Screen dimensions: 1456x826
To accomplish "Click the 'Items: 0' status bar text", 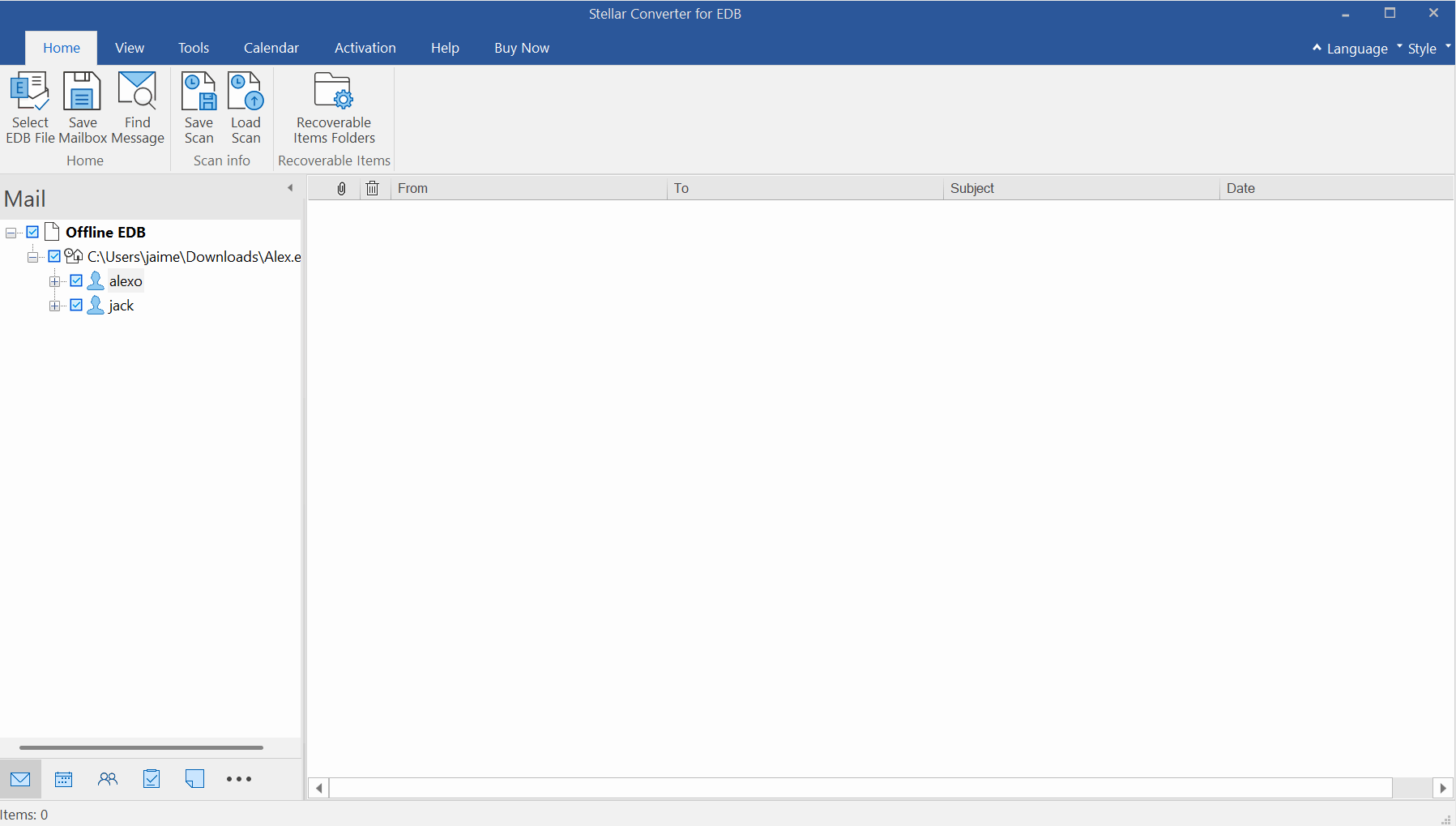I will click(x=24, y=815).
